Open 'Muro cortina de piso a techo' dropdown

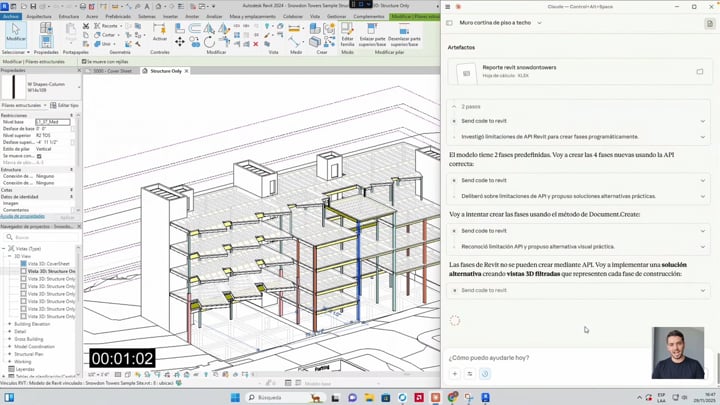[496, 22]
